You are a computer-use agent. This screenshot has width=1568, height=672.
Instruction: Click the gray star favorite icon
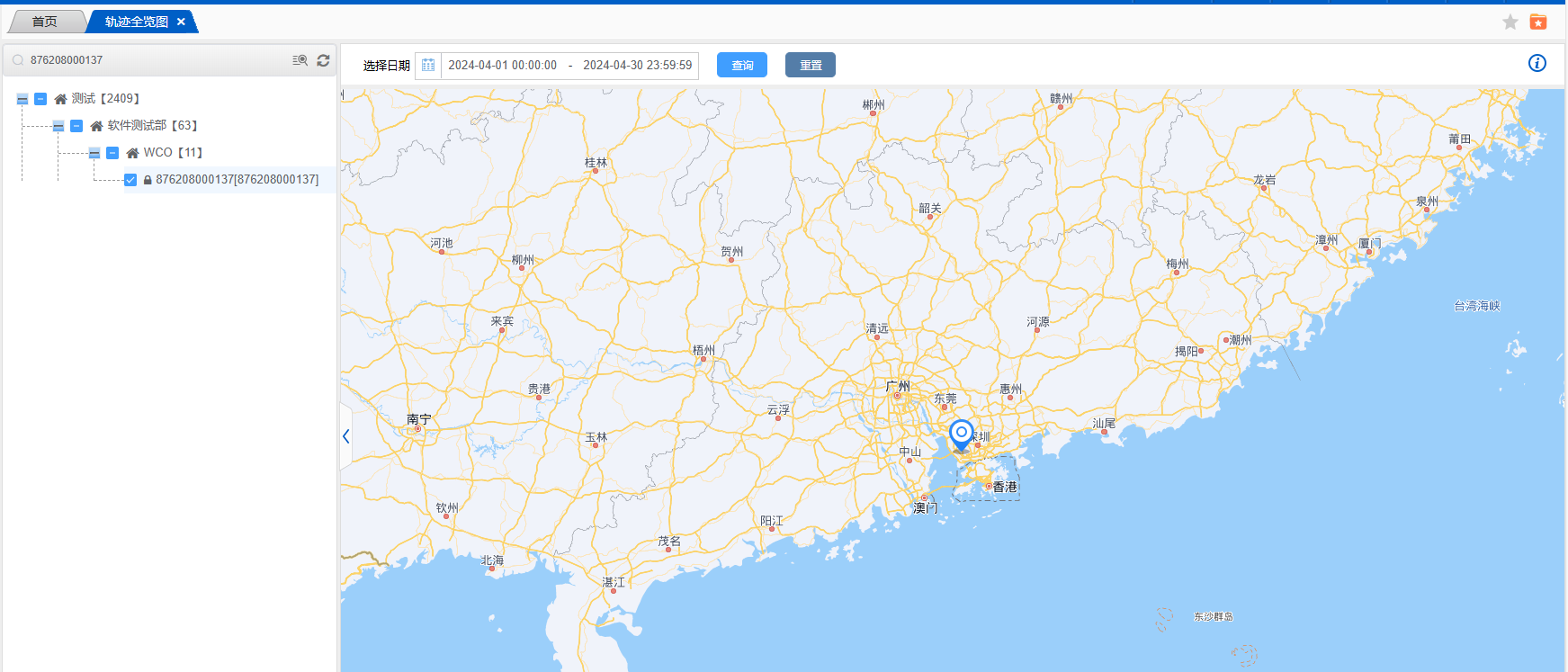click(1510, 22)
